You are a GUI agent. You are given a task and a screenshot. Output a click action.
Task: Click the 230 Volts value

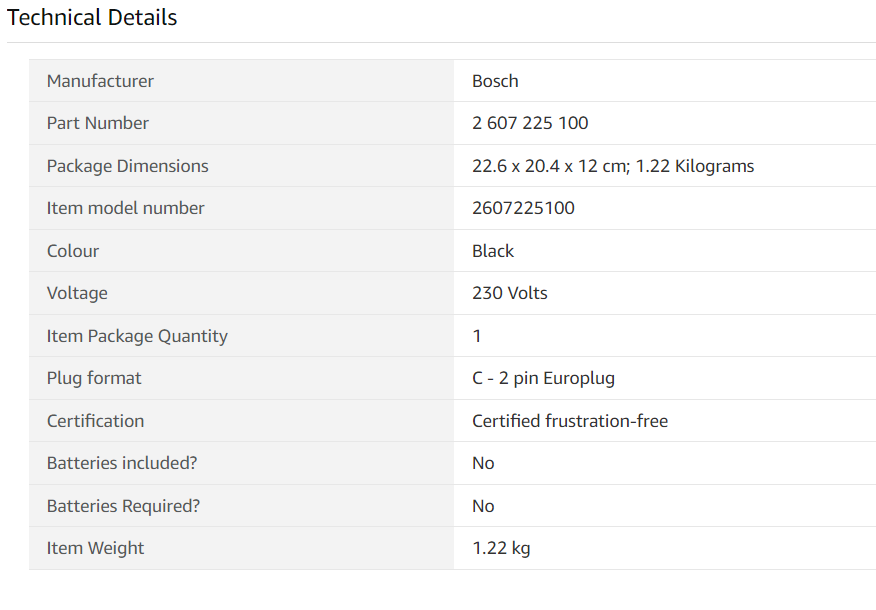pyautogui.click(x=510, y=293)
